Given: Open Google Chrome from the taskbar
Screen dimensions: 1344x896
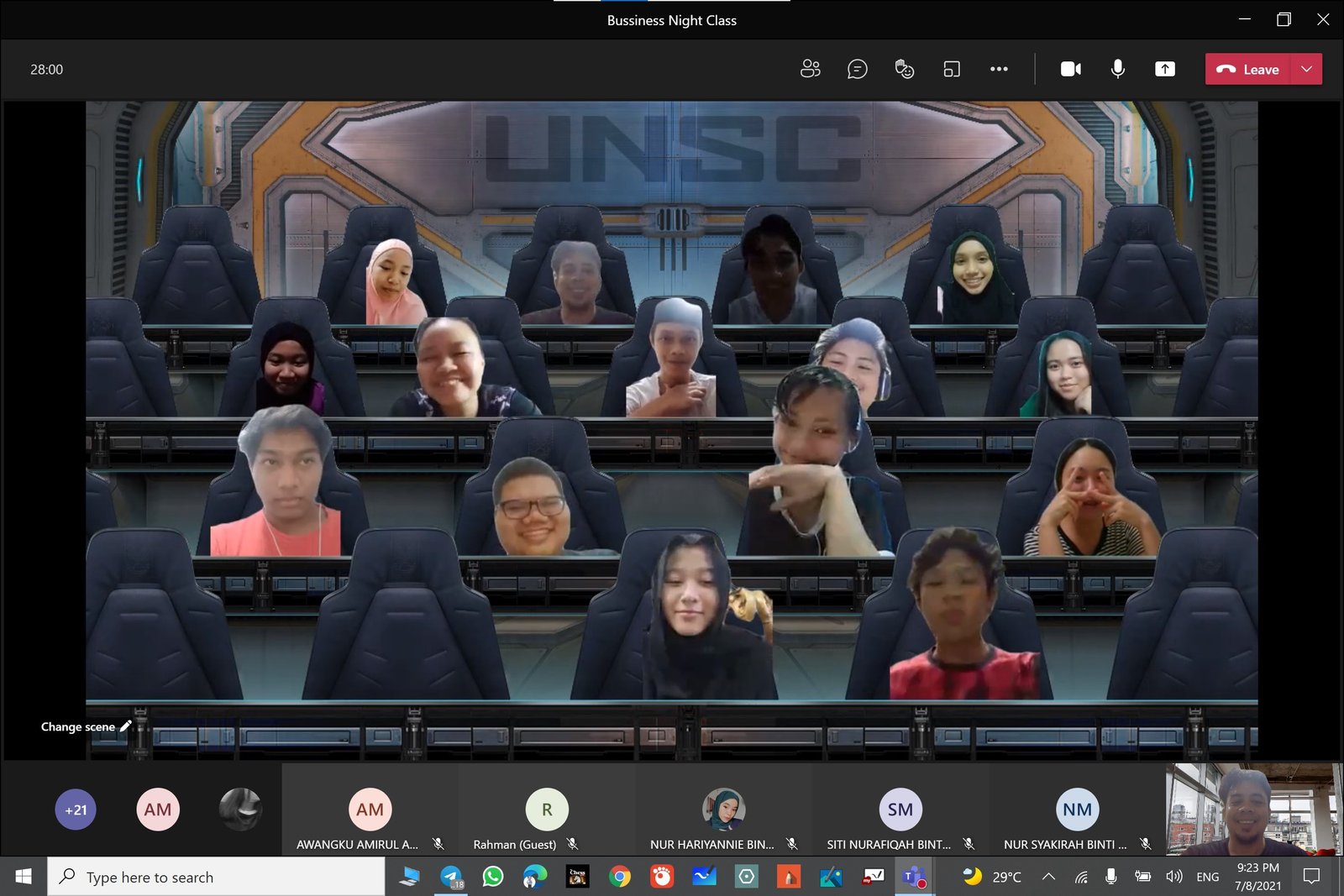Looking at the screenshot, I should [x=620, y=877].
